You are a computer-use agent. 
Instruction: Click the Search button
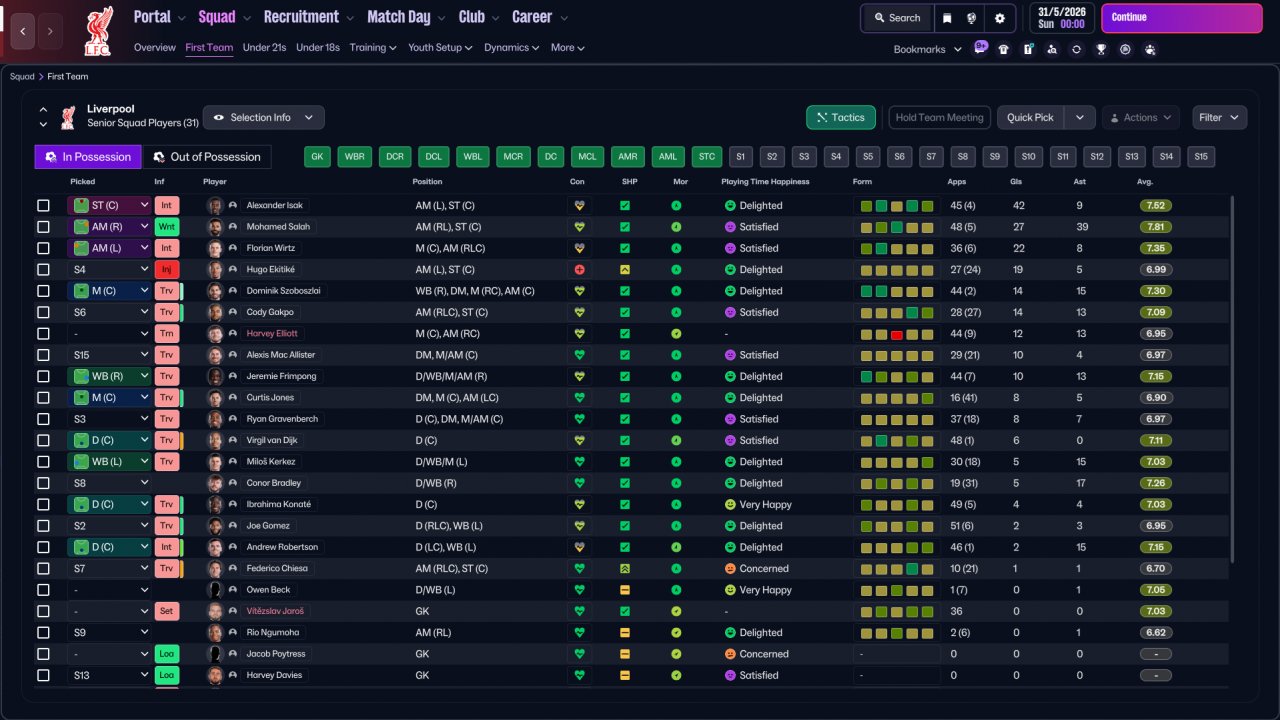pos(897,18)
